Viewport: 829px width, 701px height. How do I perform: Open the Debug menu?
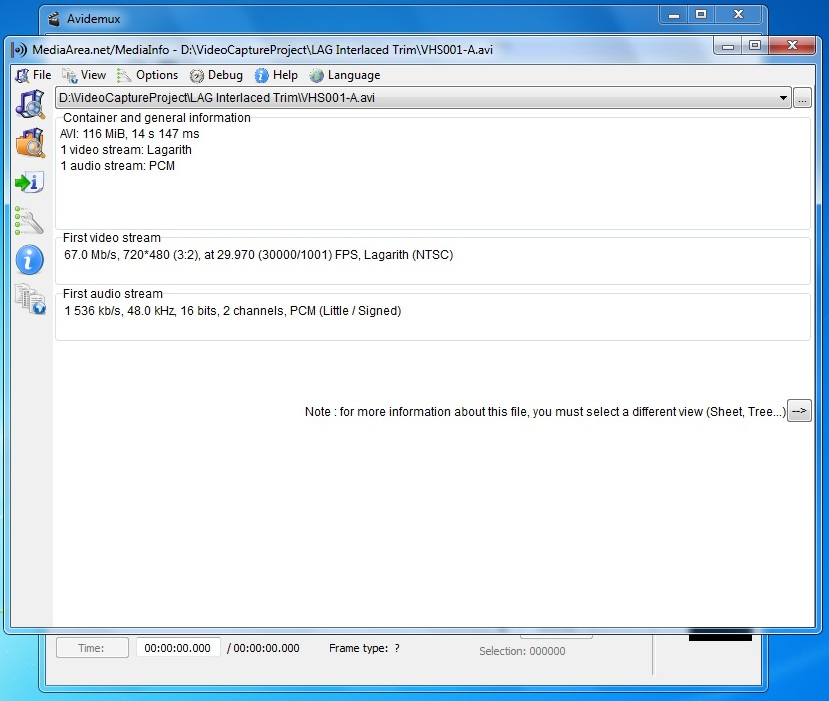click(216, 75)
